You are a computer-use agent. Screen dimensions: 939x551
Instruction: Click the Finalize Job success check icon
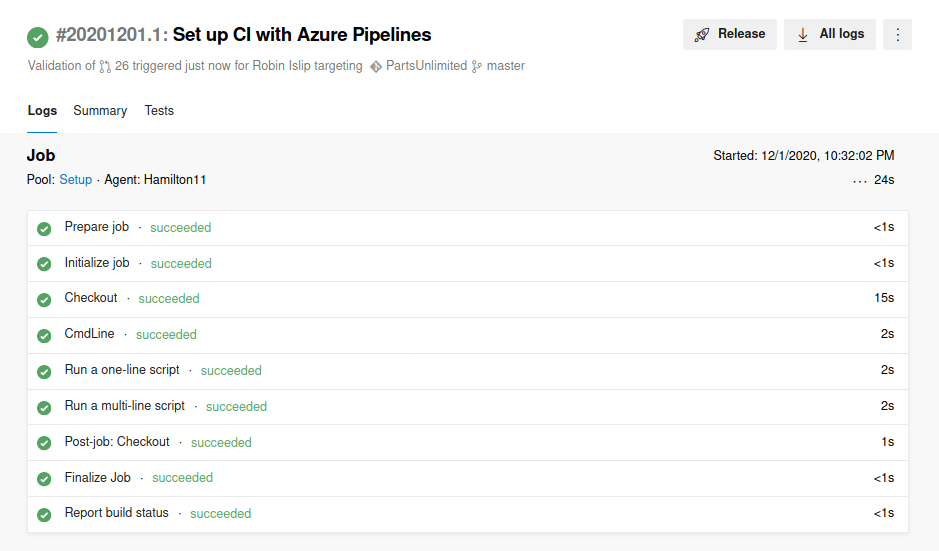(x=44, y=478)
